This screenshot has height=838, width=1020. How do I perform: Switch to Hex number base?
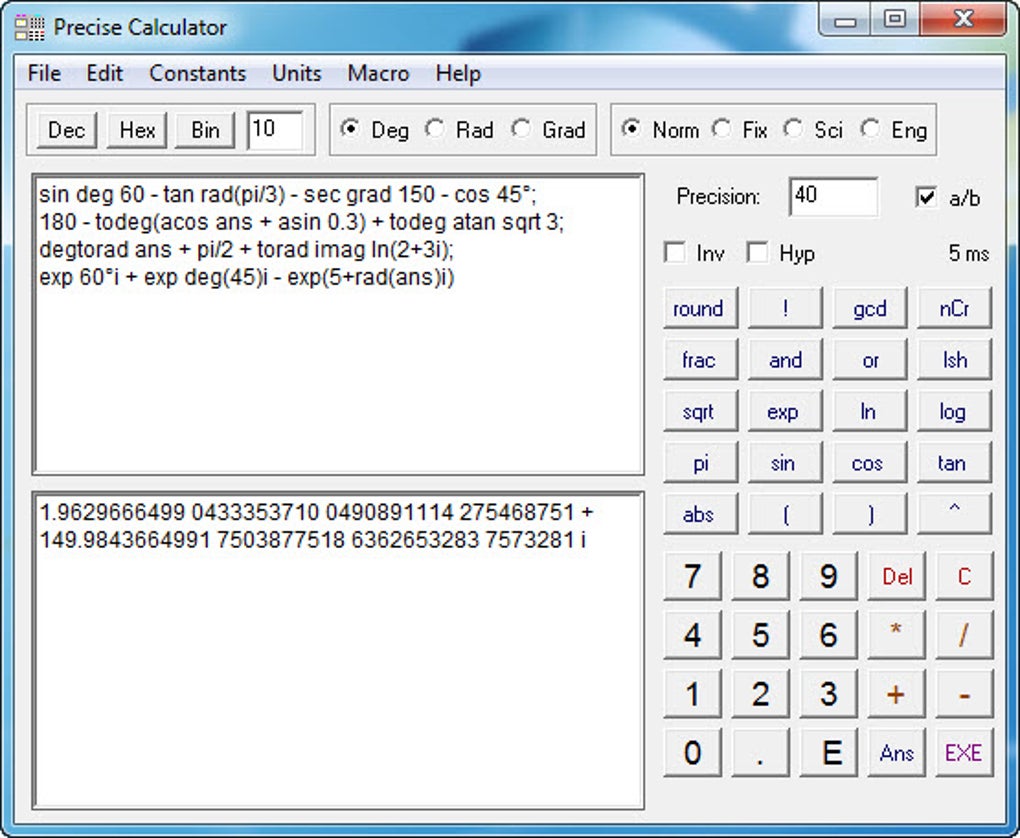137,130
